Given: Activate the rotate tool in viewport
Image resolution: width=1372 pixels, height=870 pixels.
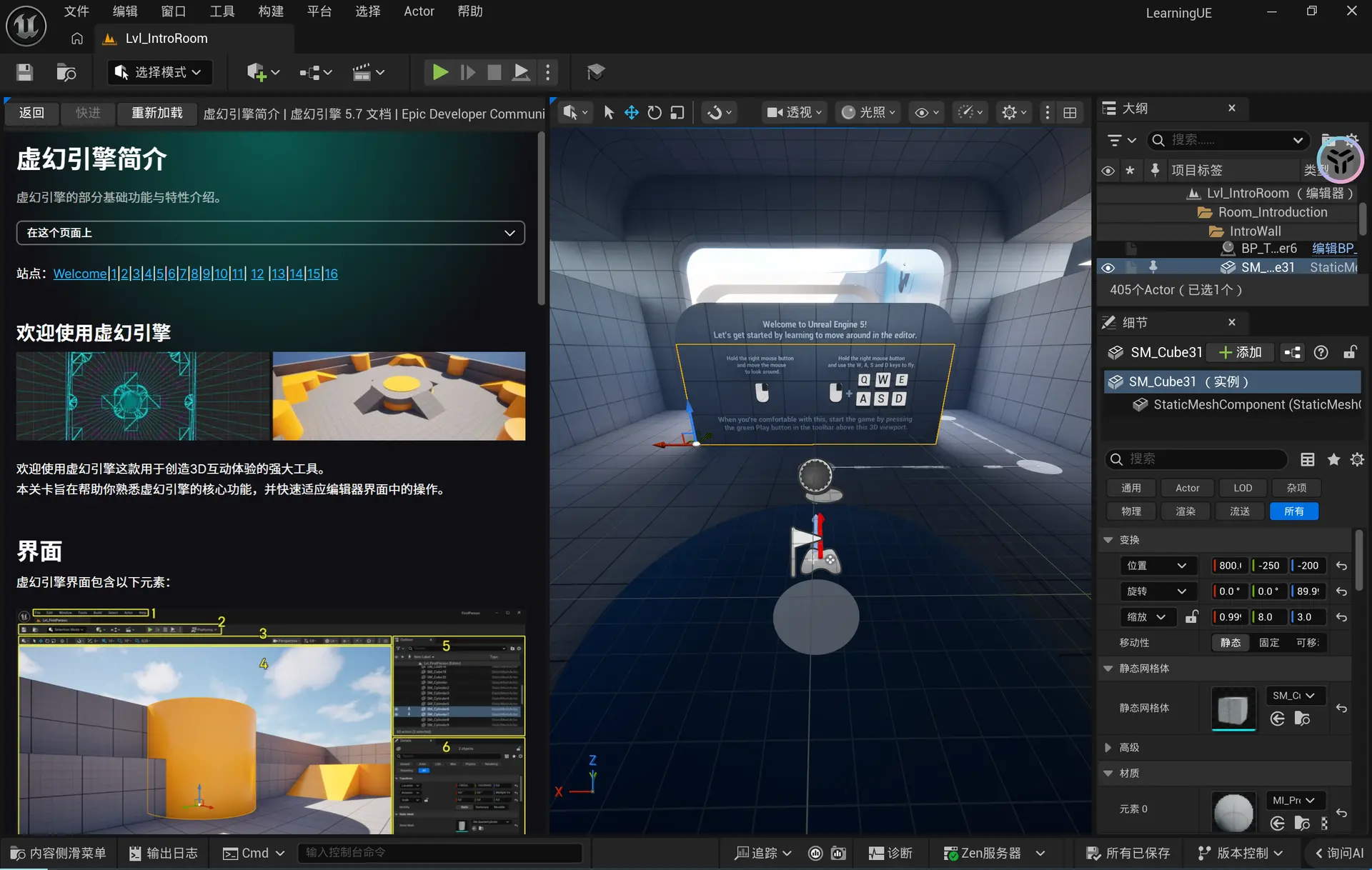Looking at the screenshot, I should click(x=655, y=113).
